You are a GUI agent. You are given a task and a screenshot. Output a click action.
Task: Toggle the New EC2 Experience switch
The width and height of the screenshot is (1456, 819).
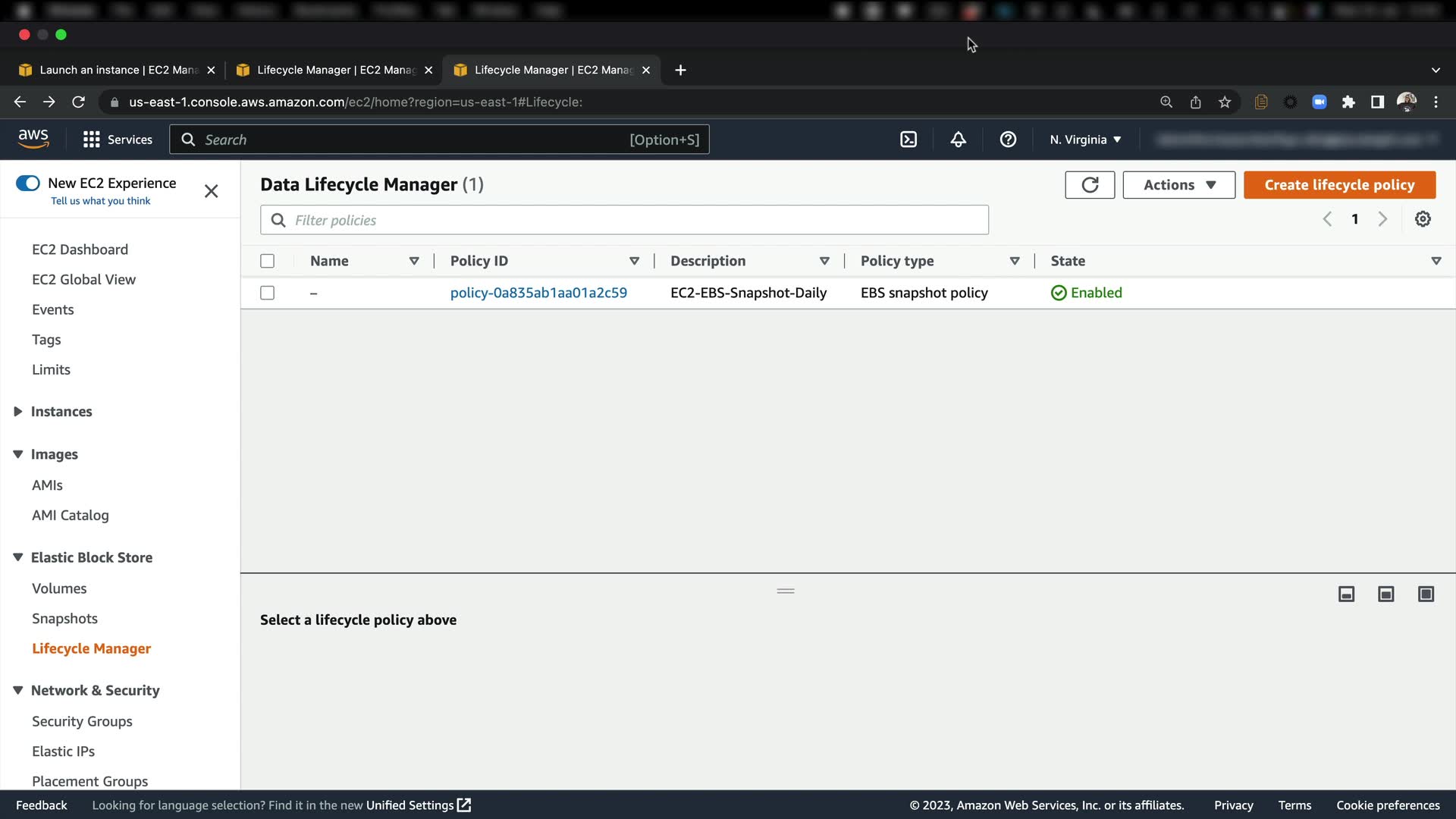(x=28, y=184)
